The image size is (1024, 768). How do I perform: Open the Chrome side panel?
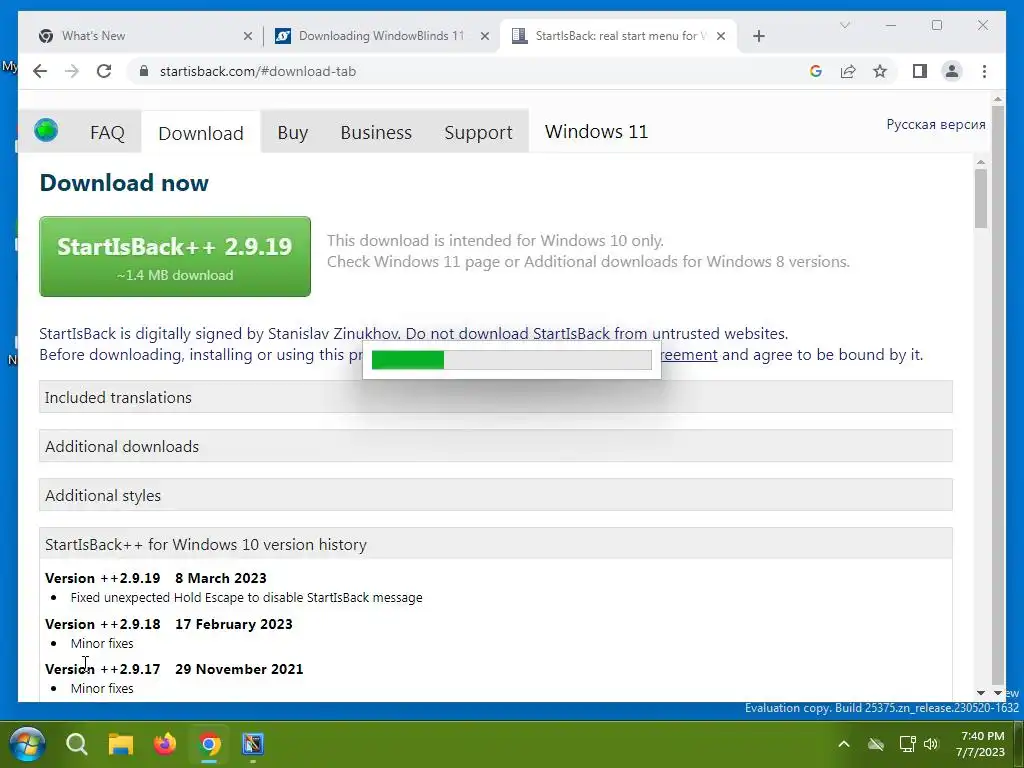coord(920,71)
